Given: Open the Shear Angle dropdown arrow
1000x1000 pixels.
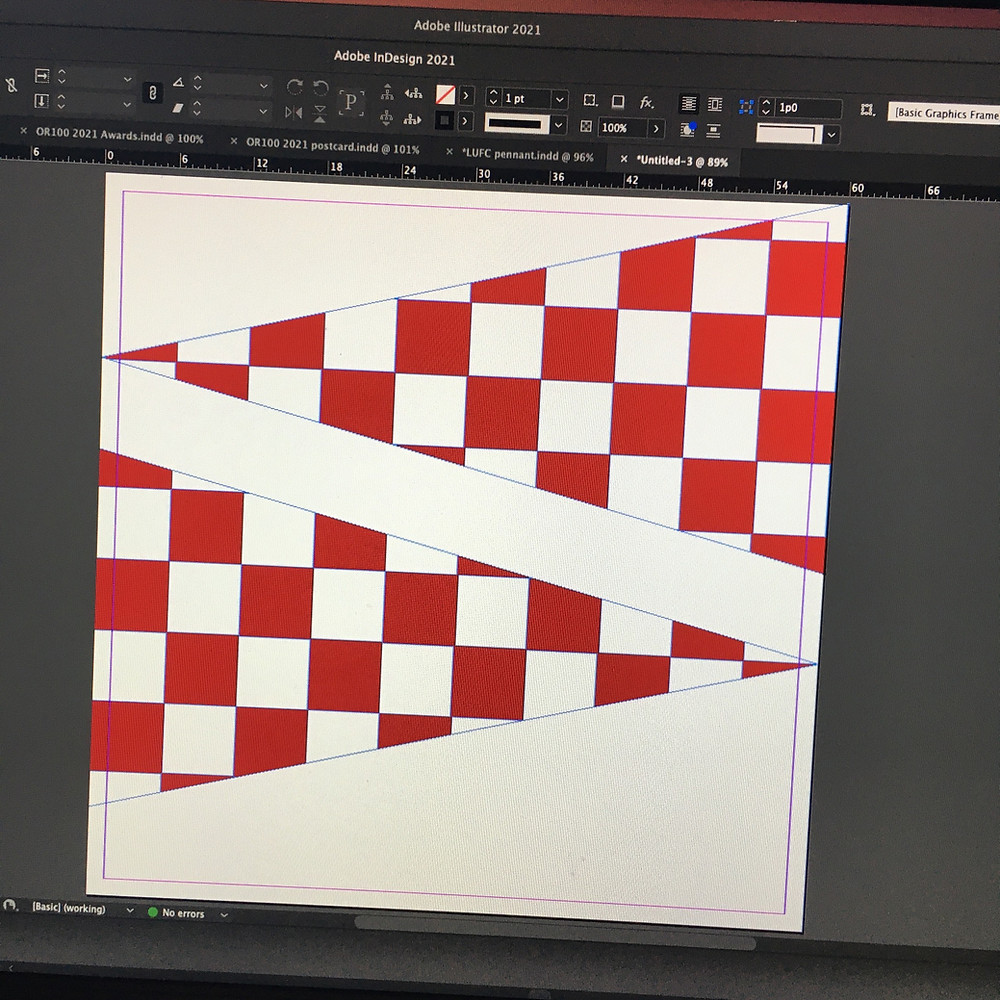Looking at the screenshot, I should point(263,111).
